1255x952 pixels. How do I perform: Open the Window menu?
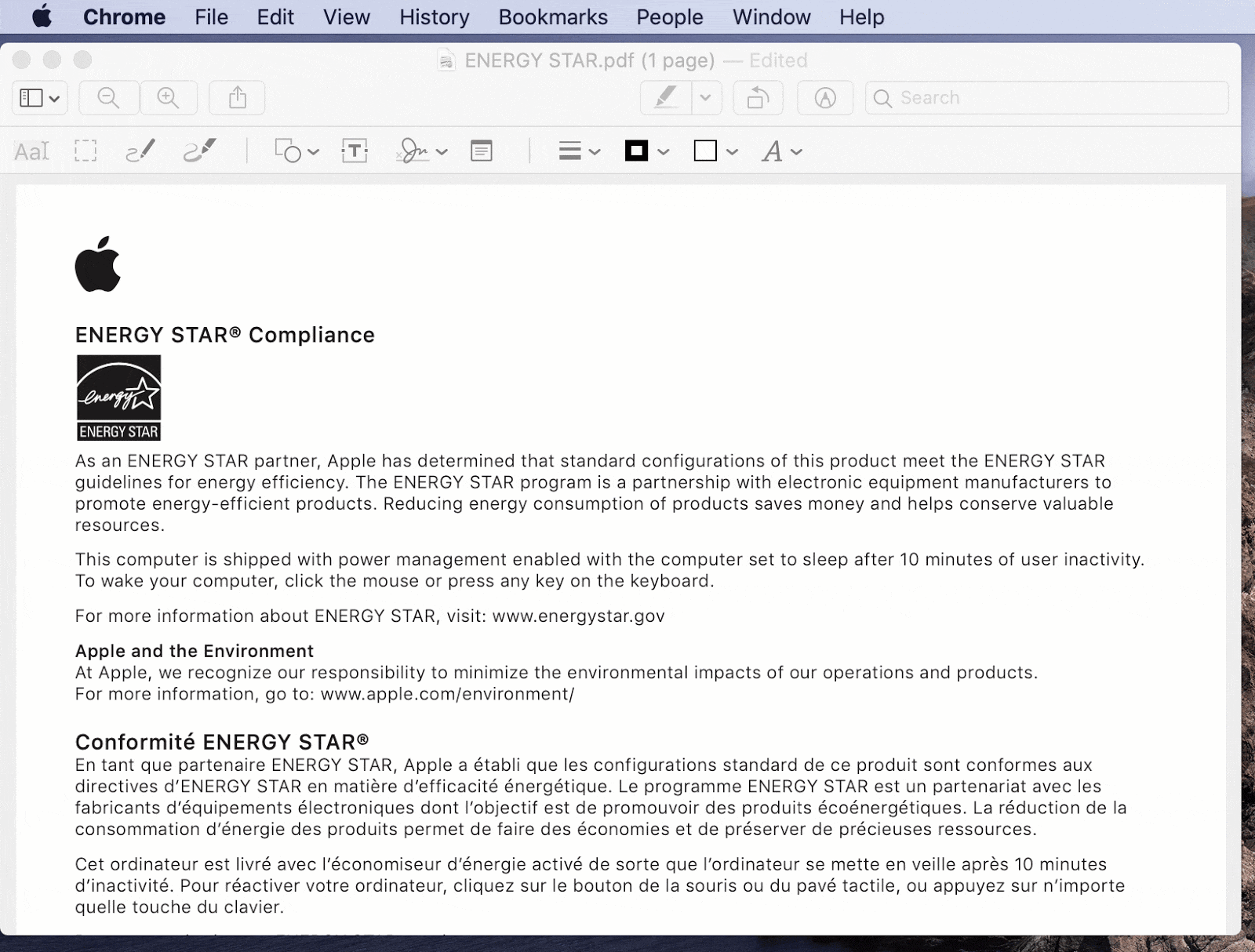tap(771, 16)
